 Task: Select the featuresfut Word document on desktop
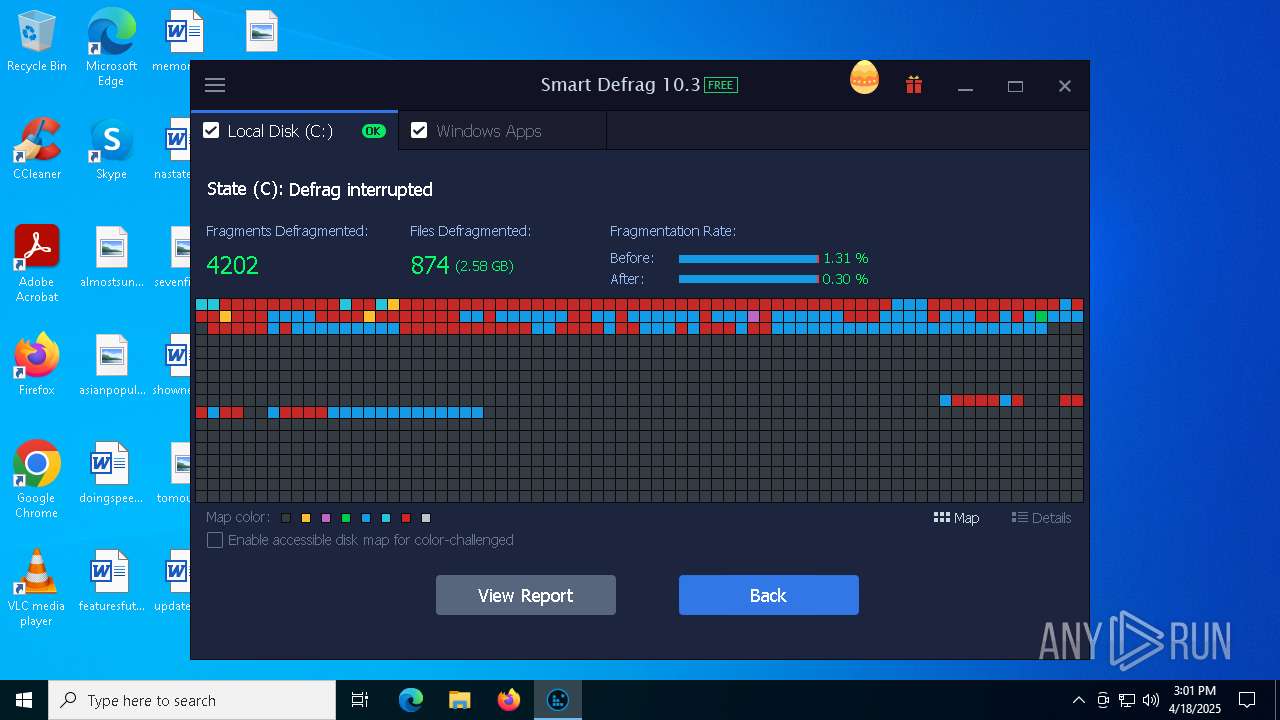tap(111, 581)
